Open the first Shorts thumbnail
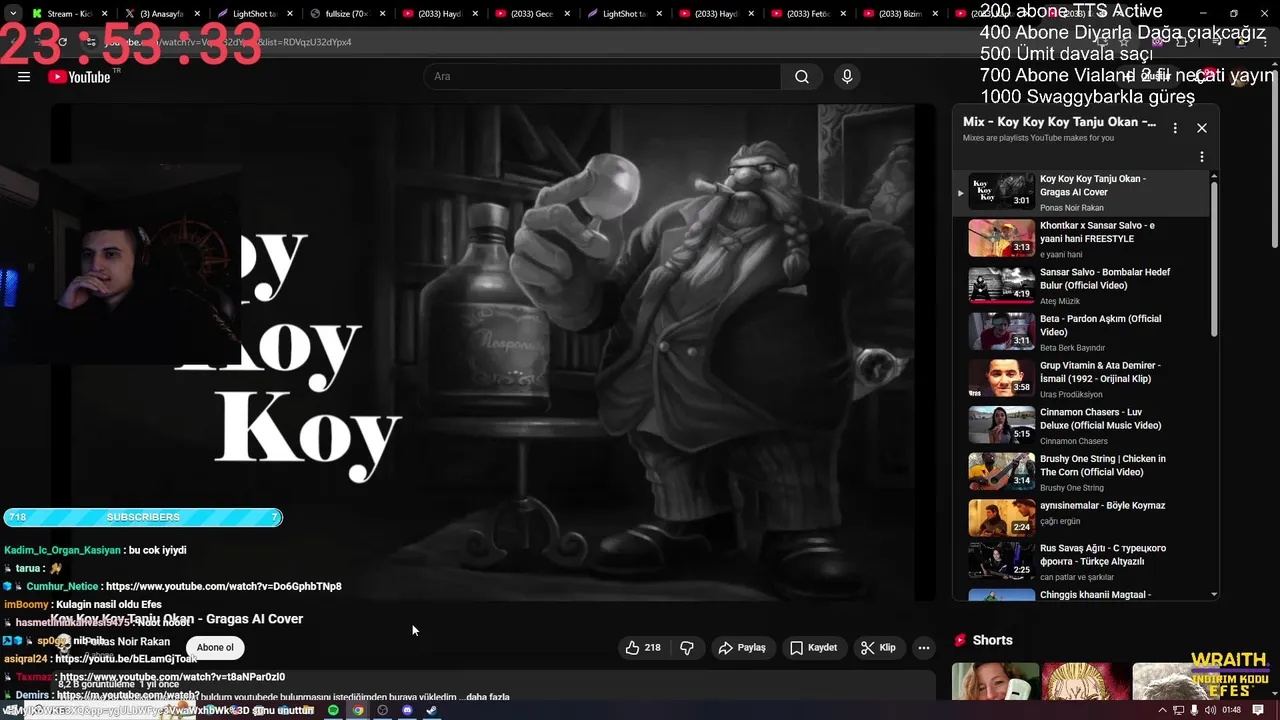 tap(995, 681)
